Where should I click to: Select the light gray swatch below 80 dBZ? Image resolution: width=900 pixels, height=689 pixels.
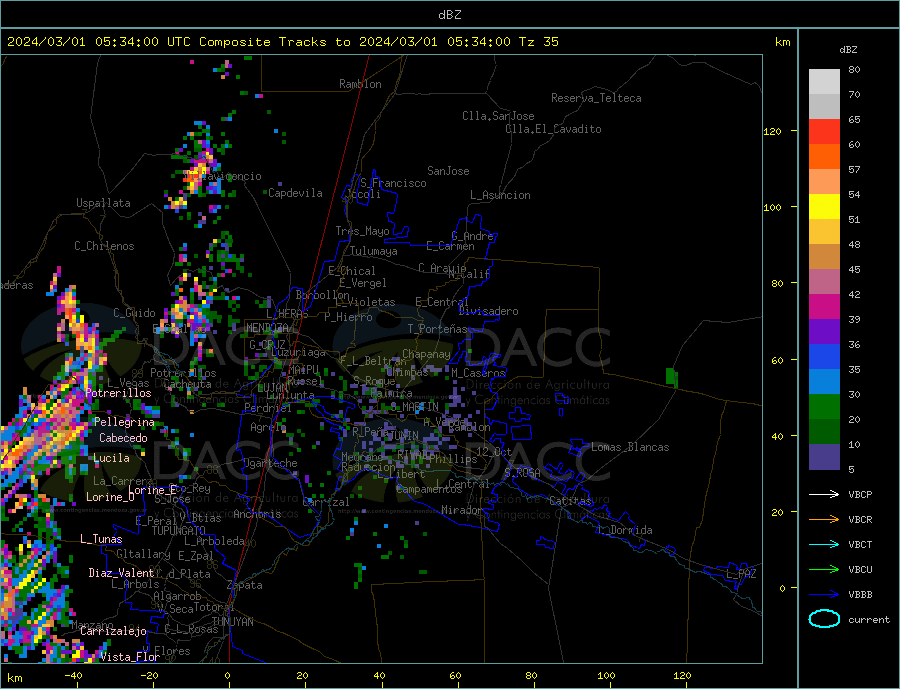tap(824, 82)
